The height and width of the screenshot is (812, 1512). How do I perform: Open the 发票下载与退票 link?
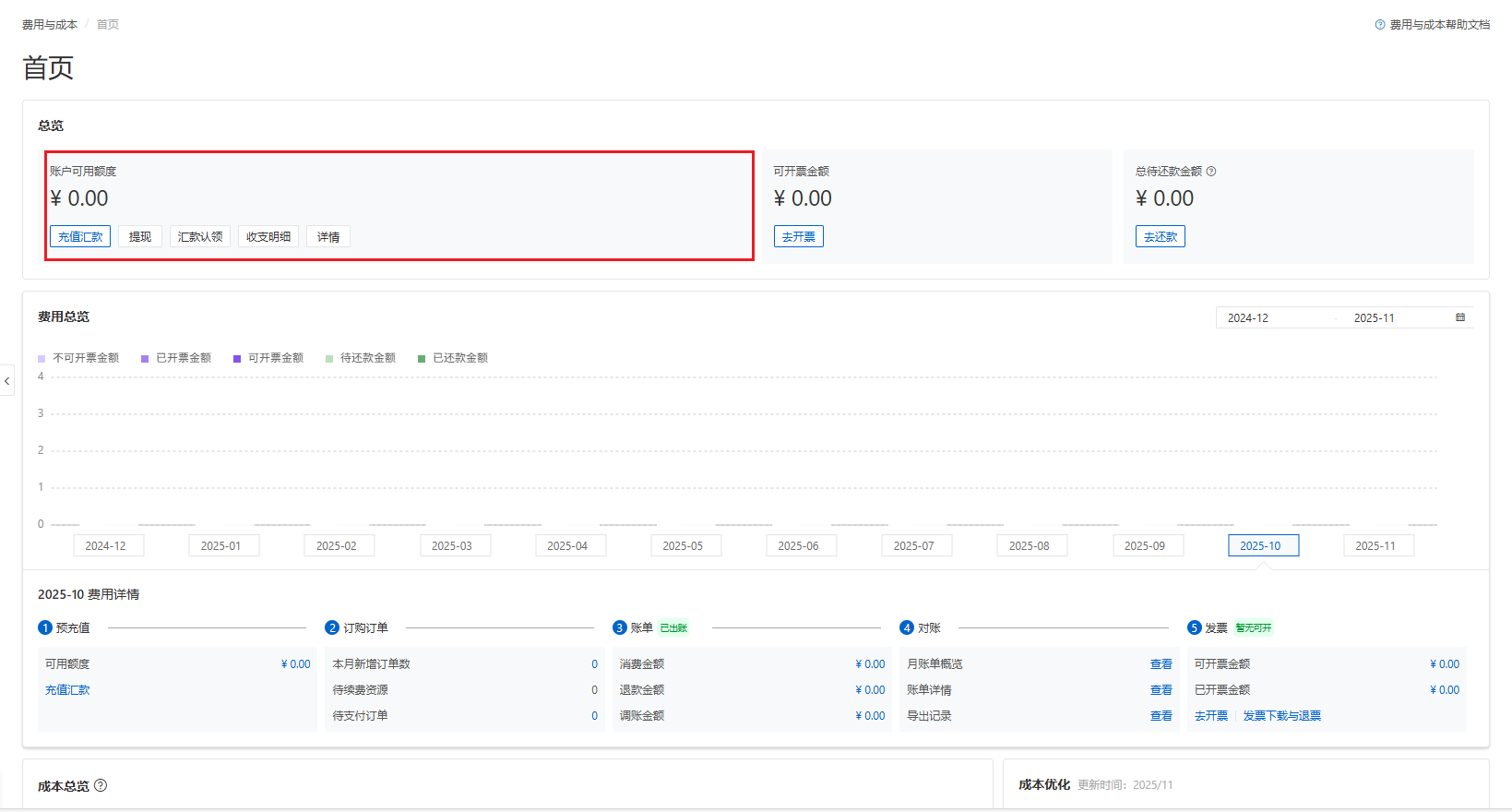1281,716
